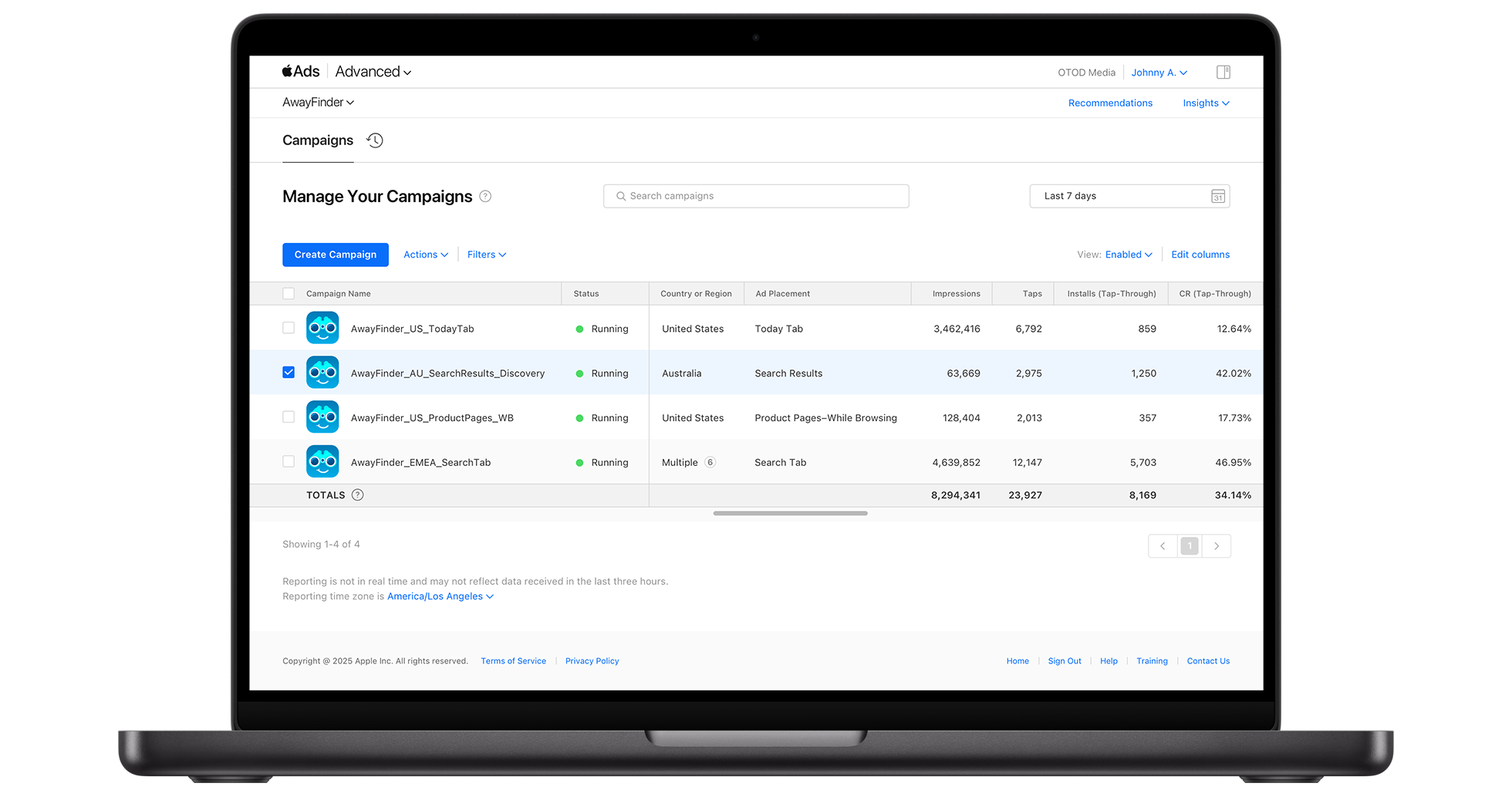Viewport: 1512px width, 790px height.
Task: Open campaign AwayFinder_US_TodayTab name
Action: (x=413, y=329)
